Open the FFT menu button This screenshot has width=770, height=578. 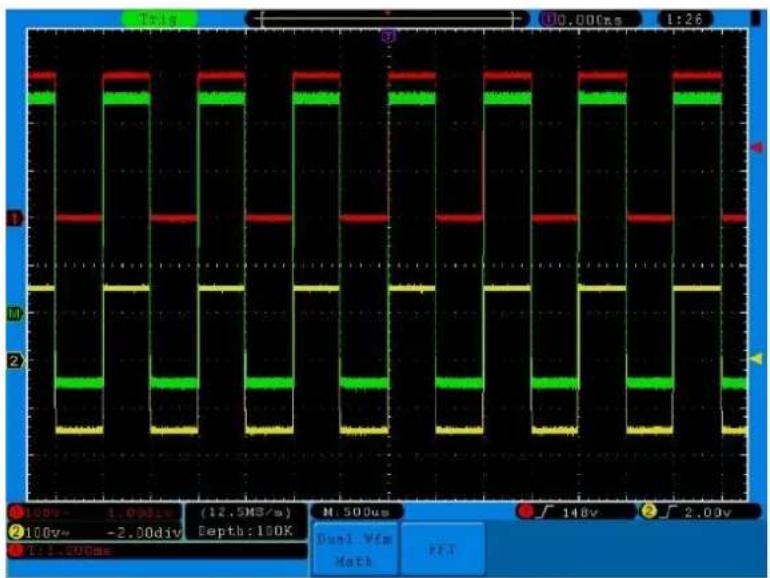point(442,550)
